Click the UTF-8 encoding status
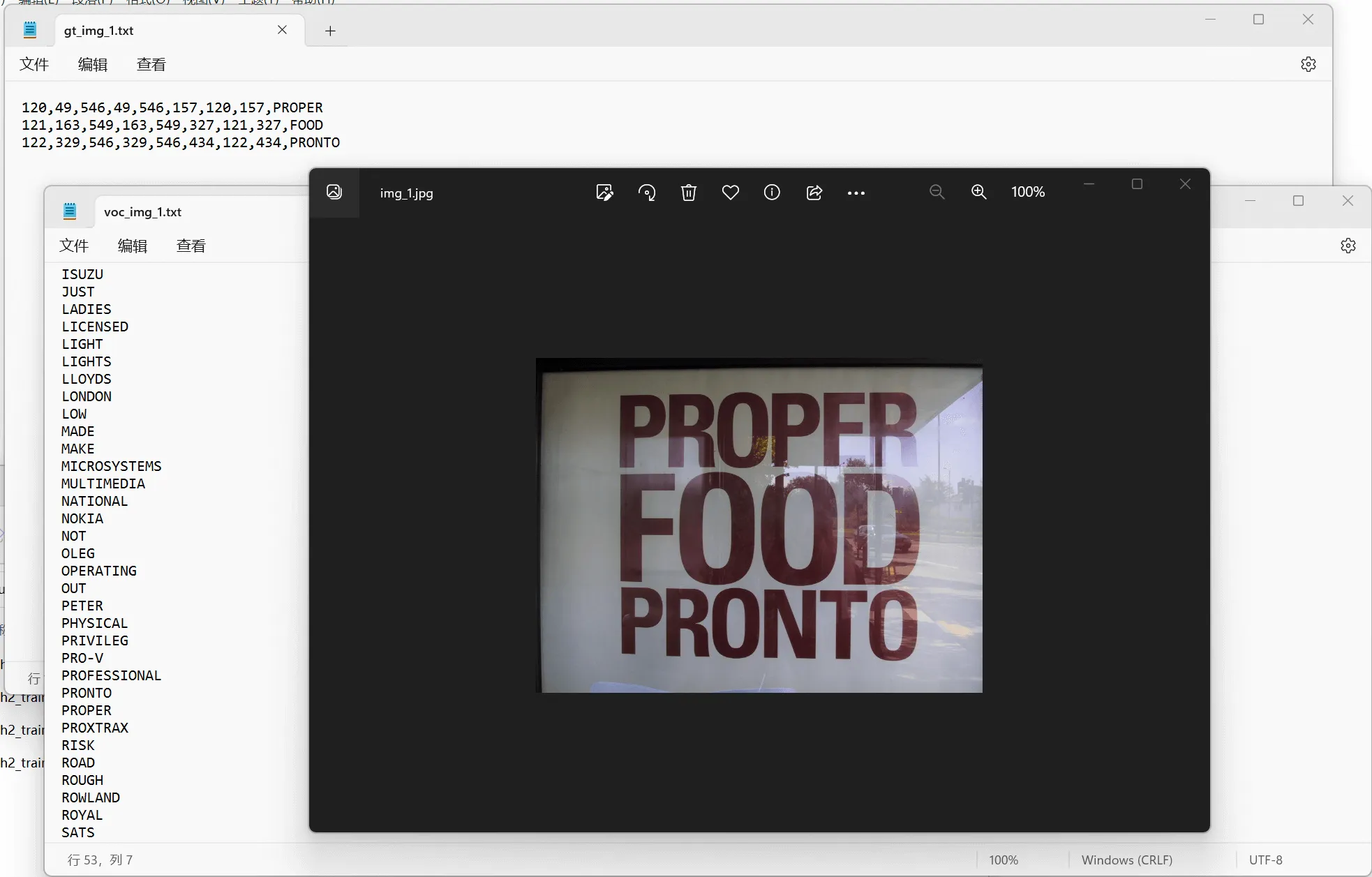This screenshot has height=877, width=1372. (x=1266, y=860)
